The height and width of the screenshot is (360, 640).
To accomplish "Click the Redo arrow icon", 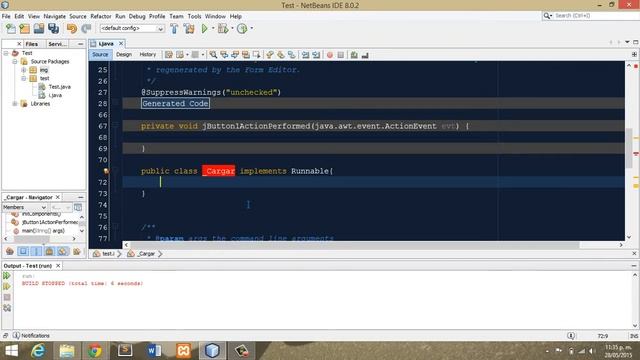I will pyautogui.click(x=86, y=28).
